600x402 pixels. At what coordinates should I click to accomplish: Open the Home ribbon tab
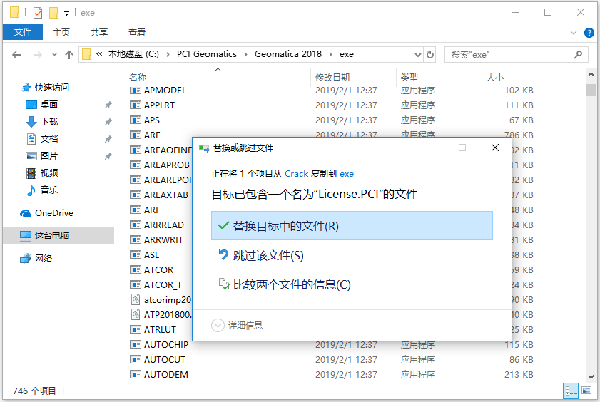click(x=61, y=32)
